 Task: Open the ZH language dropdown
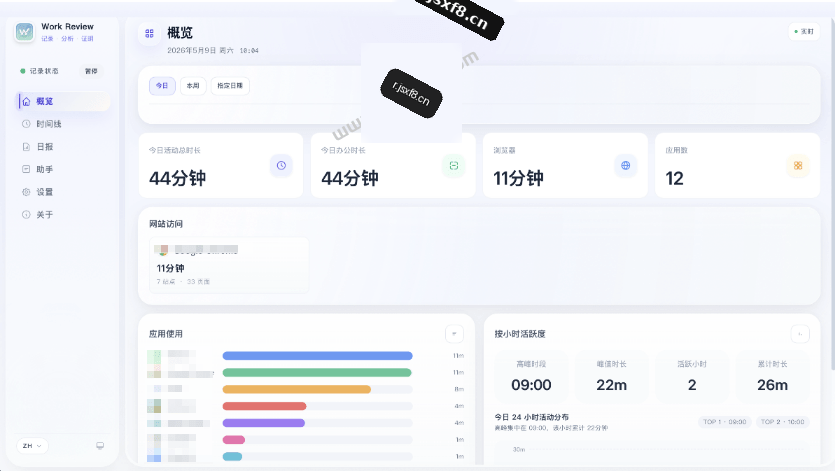(x=32, y=445)
